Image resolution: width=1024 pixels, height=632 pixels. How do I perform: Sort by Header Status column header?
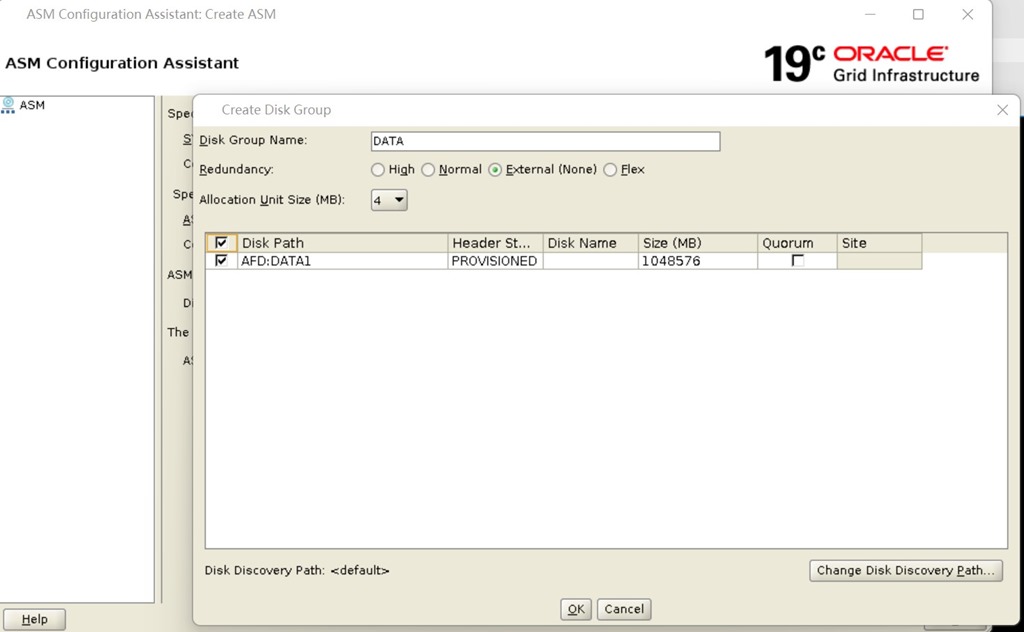(x=495, y=243)
